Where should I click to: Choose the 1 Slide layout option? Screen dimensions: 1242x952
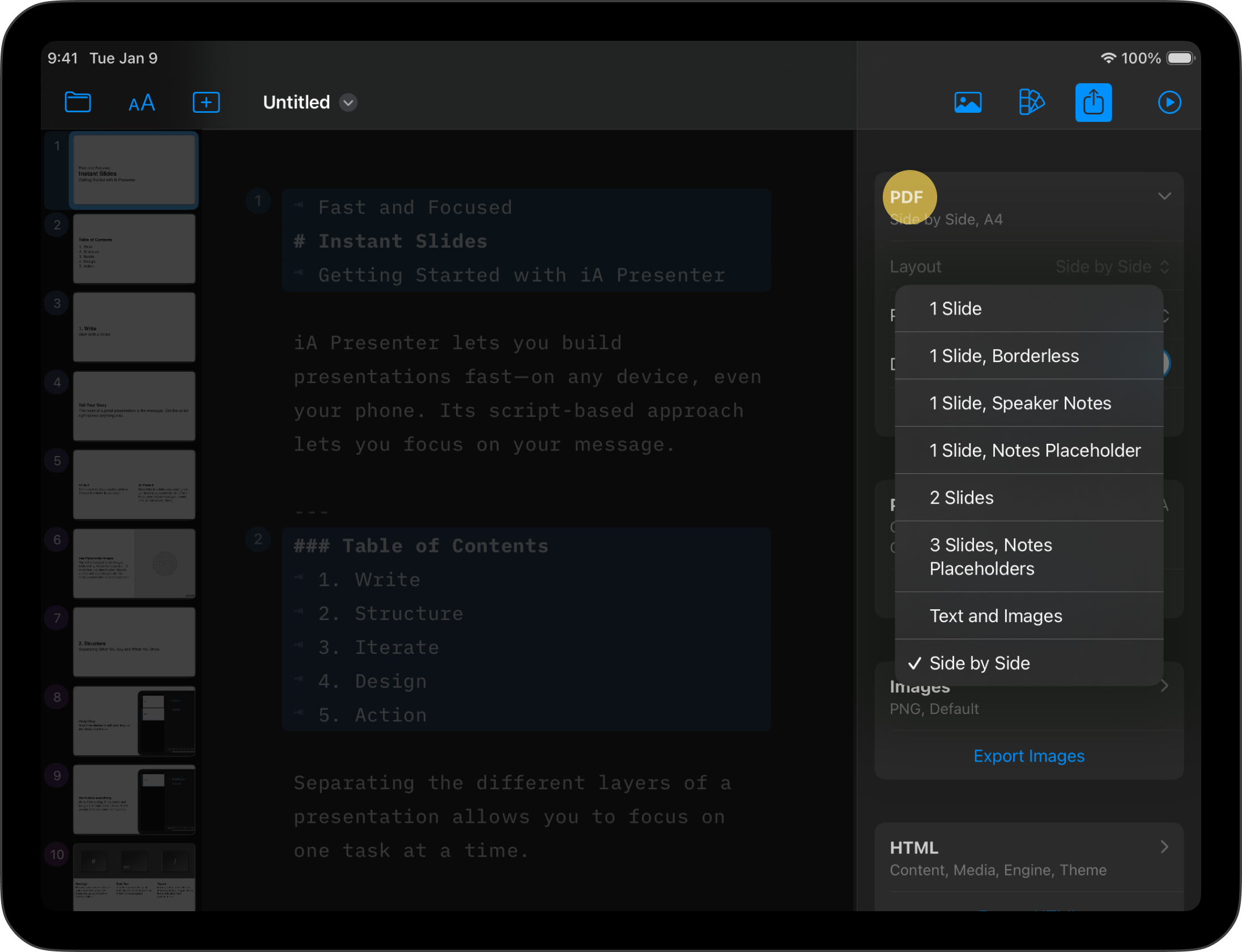[955, 309]
